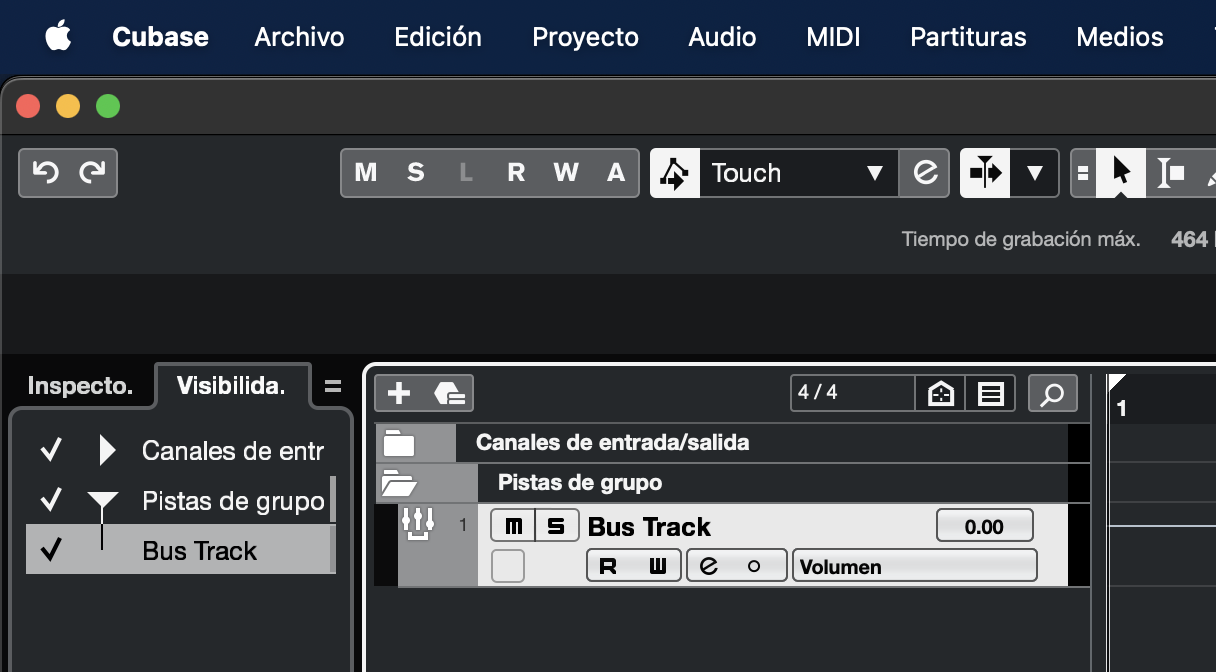
Task: Enable Write automation on Bus Track
Action: 657,566
